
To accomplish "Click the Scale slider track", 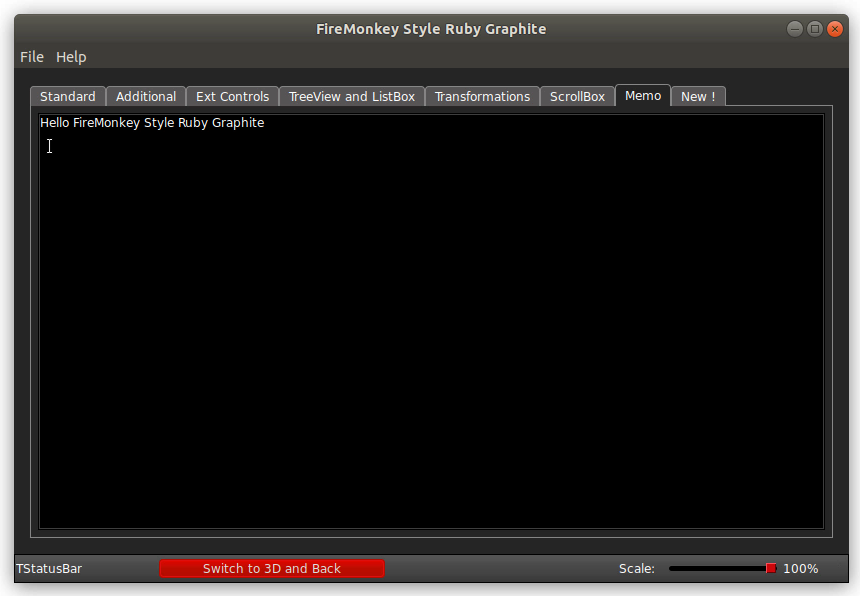I will tap(722, 569).
